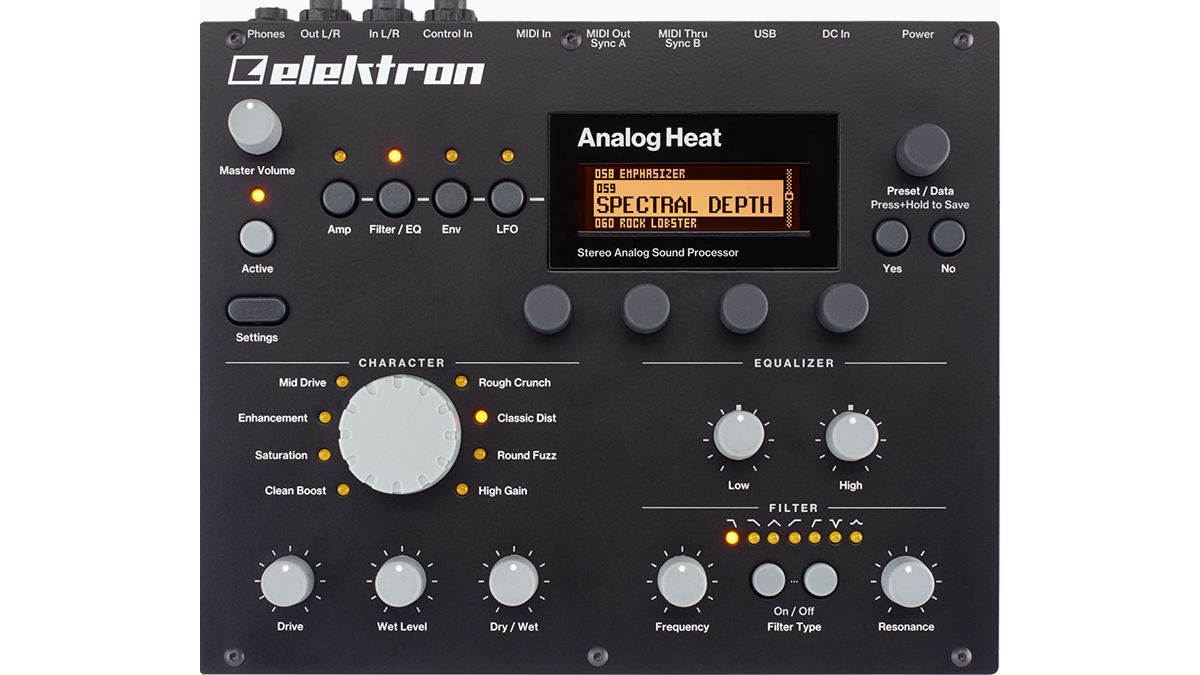Enable the On / Off filter switch
The width and height of the screenshot is (1200, 675).
[768, 579]
